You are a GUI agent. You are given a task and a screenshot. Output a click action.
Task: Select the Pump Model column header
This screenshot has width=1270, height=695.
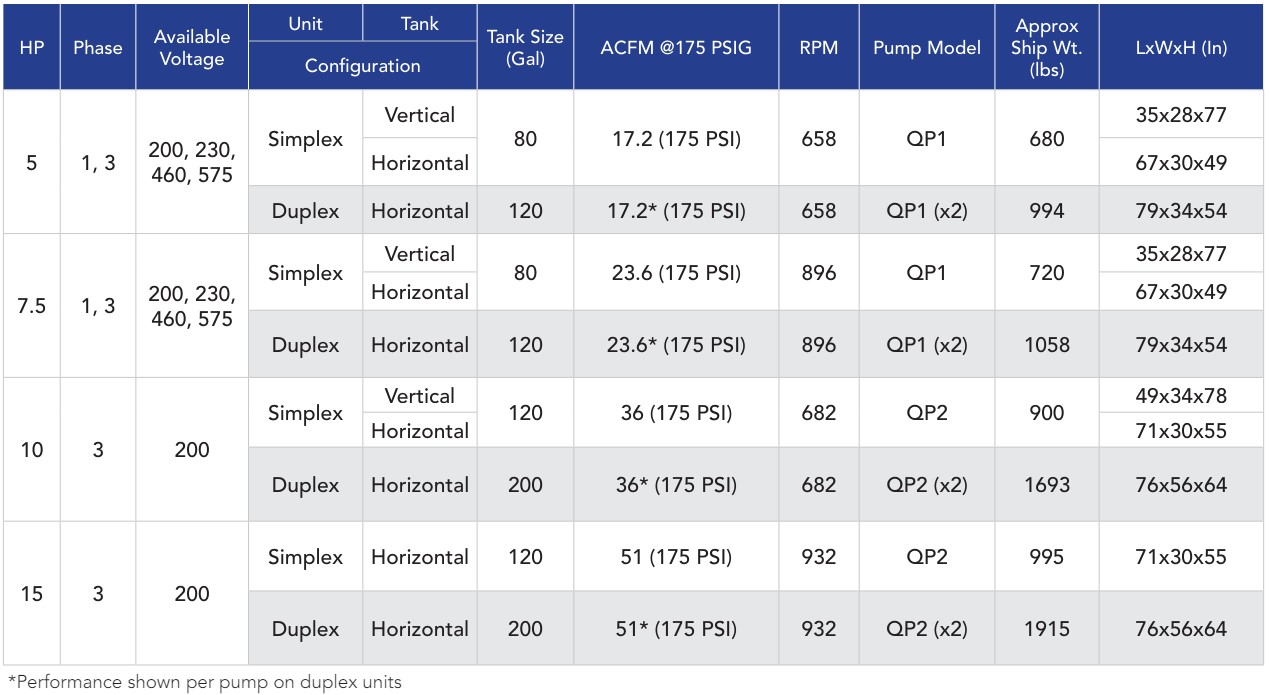point(927,48)
